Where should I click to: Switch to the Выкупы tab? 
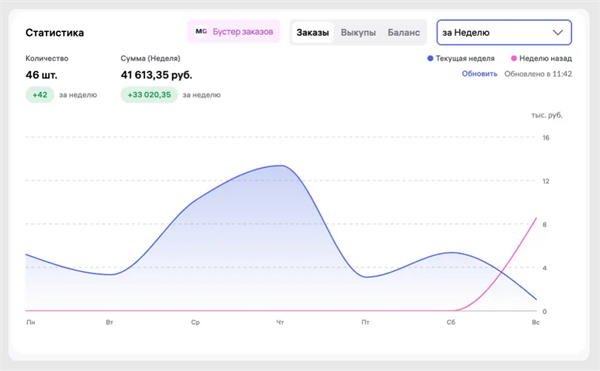[x=358, y=33]
